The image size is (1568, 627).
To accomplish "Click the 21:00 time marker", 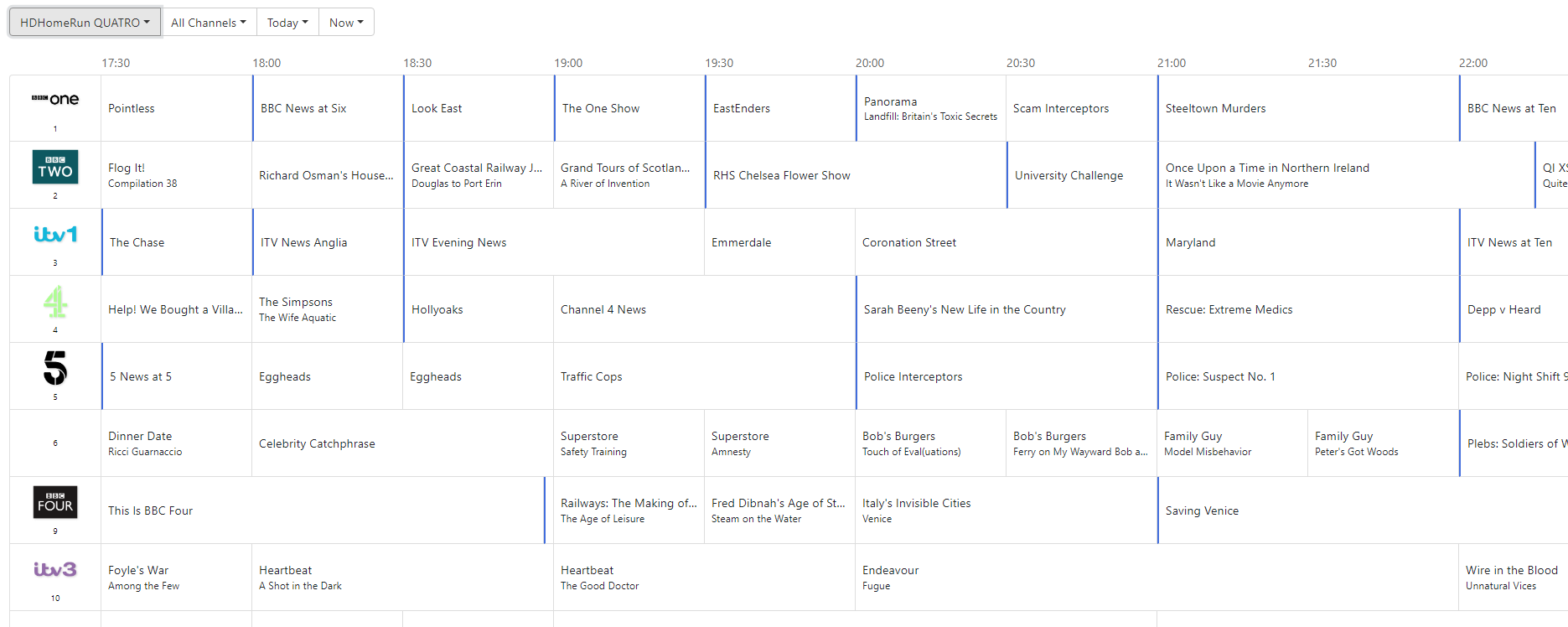I will click(1172, 63).
